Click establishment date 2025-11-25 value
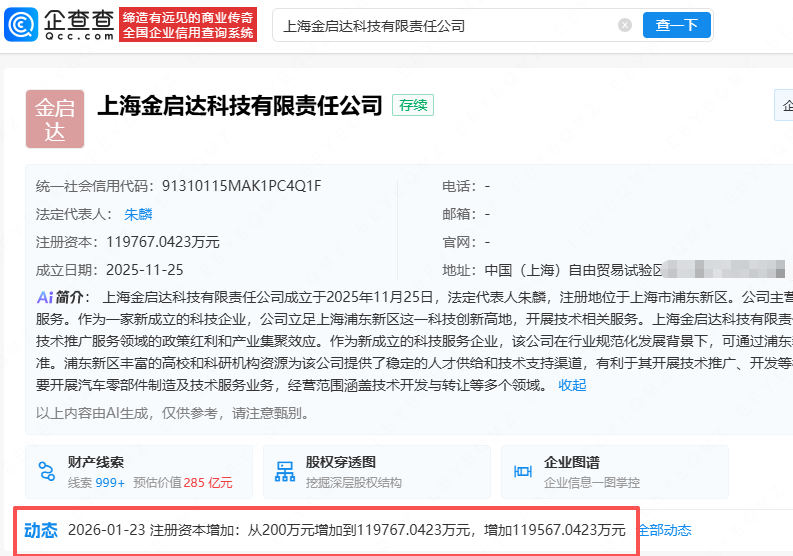Screen dimensions: 793x556 click(145, 270)
